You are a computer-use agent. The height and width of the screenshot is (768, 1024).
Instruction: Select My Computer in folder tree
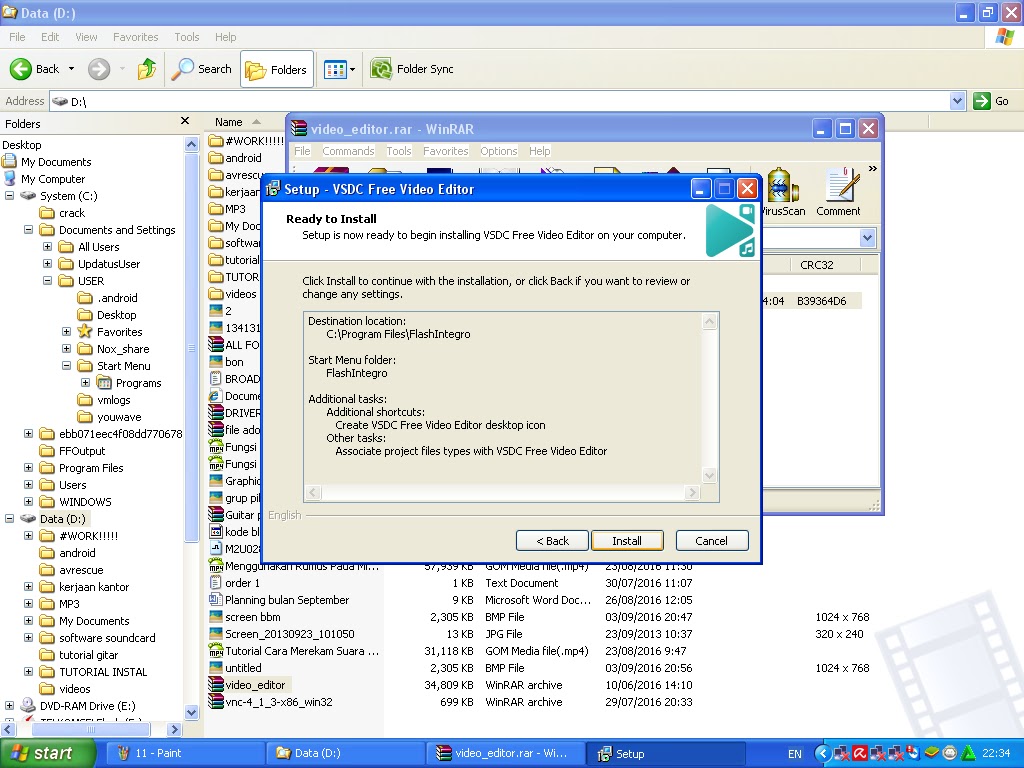click(x=53, y=179)
